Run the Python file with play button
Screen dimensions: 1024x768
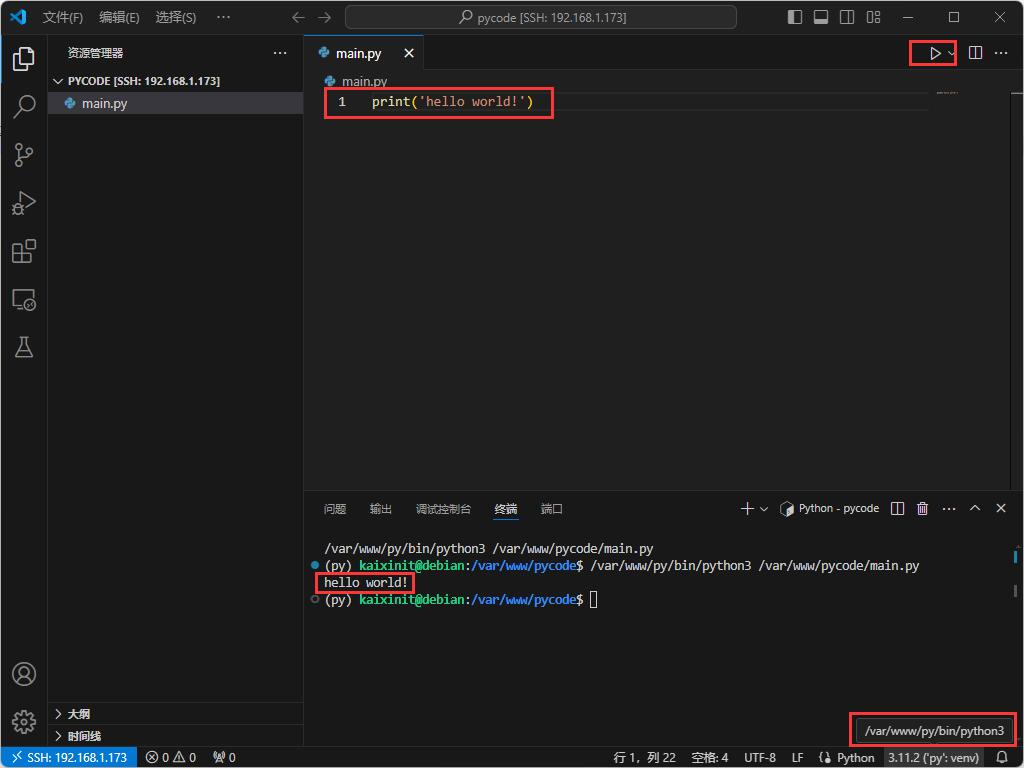934,53
